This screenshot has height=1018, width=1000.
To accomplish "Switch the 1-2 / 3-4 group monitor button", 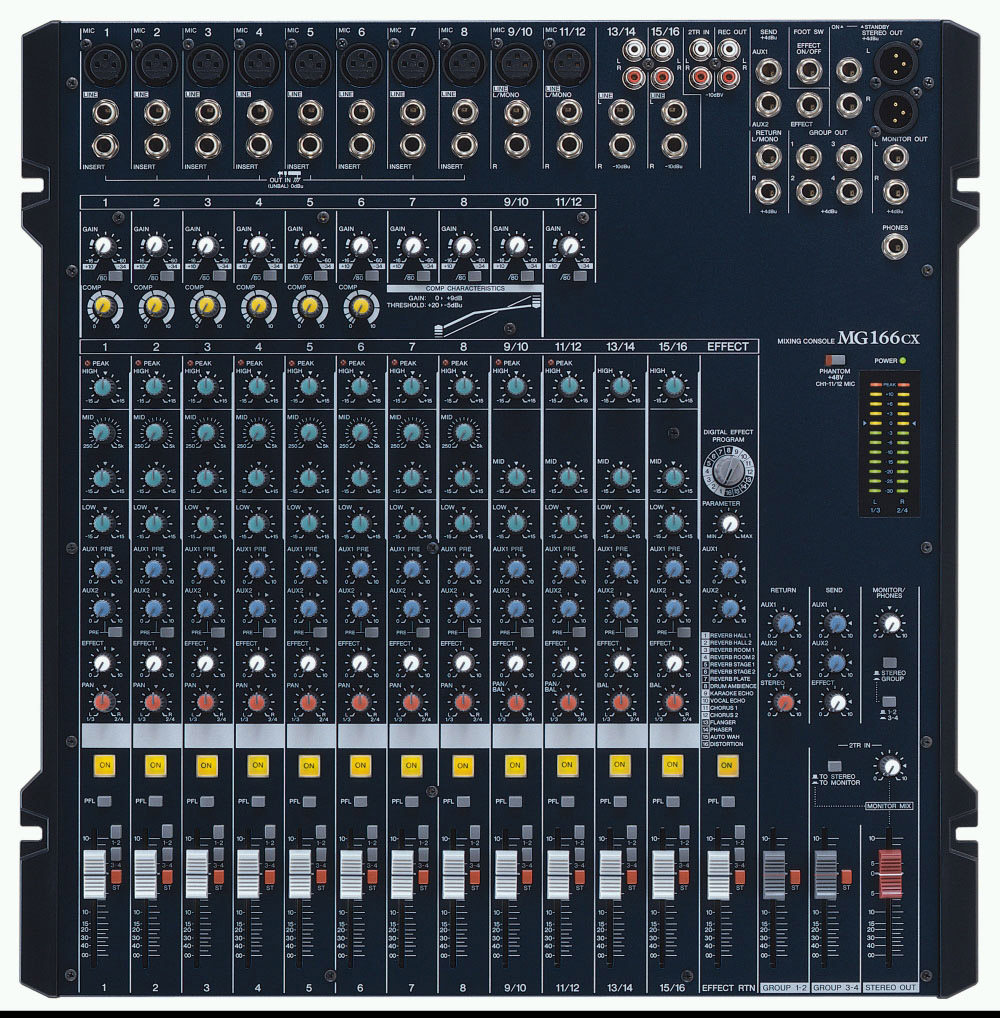I will [x=889, y=701].
